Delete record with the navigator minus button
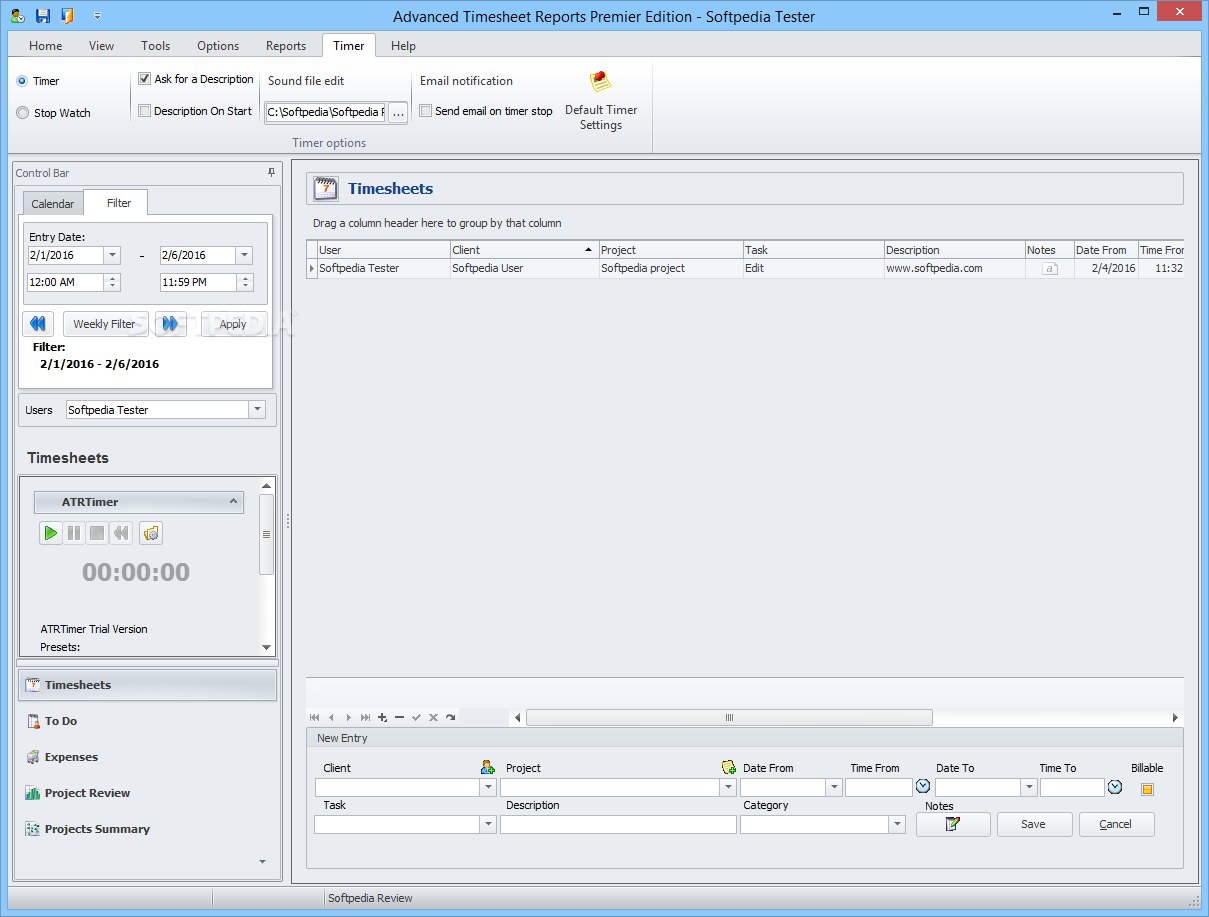Viewport: 1209px width, 917px height. (399, 718)
